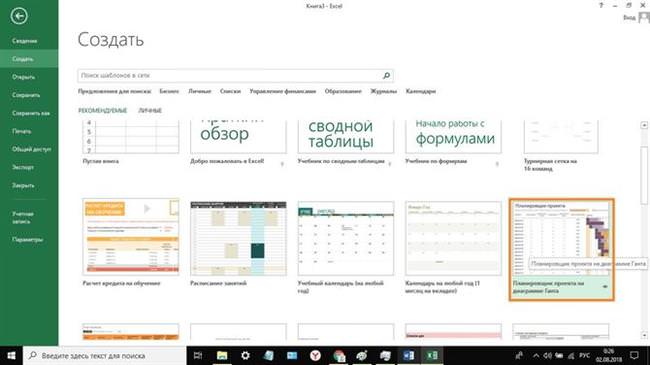Open Settings gear in taskbar

(x=245, y=355)
